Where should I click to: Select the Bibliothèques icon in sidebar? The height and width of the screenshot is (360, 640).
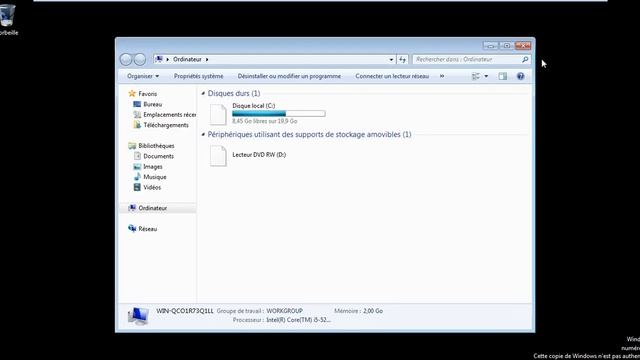pyautogui.click(x=132, y=146)
